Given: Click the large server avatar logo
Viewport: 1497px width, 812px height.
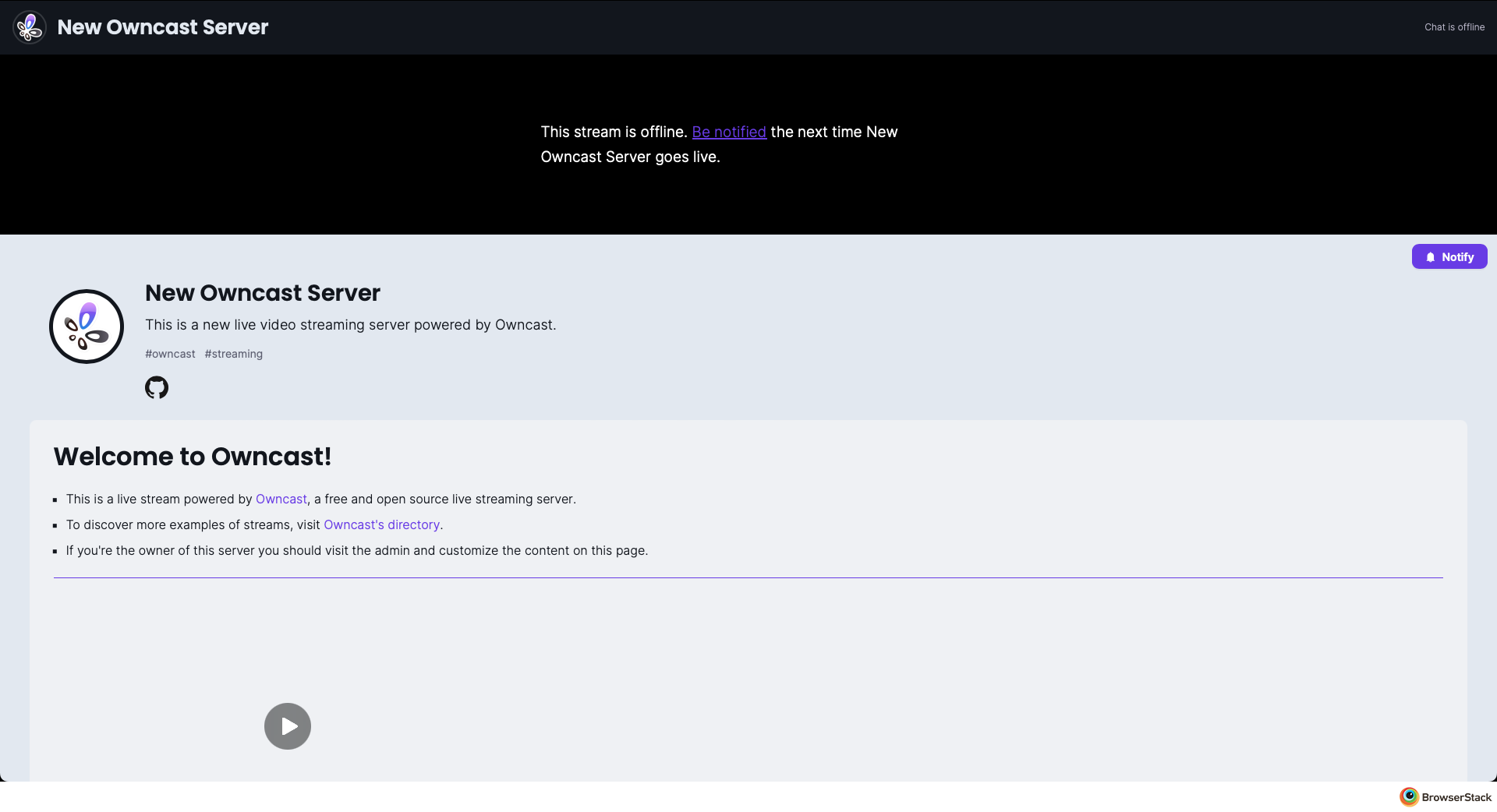Looking at the screenshot, I should (x=87, y=327).
